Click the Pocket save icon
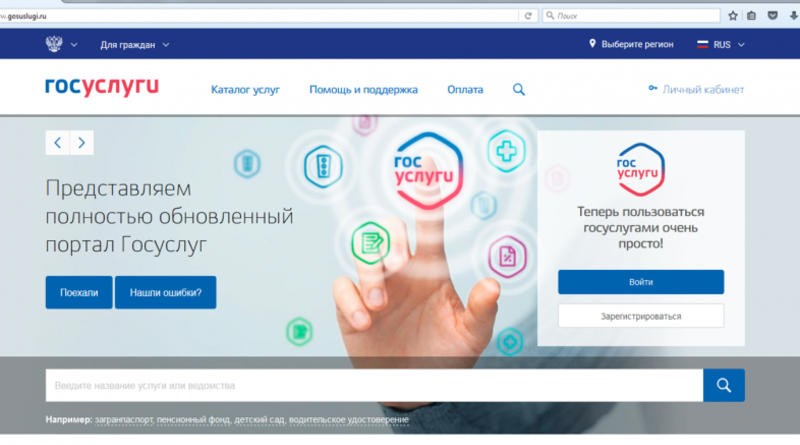 point(772,16)
